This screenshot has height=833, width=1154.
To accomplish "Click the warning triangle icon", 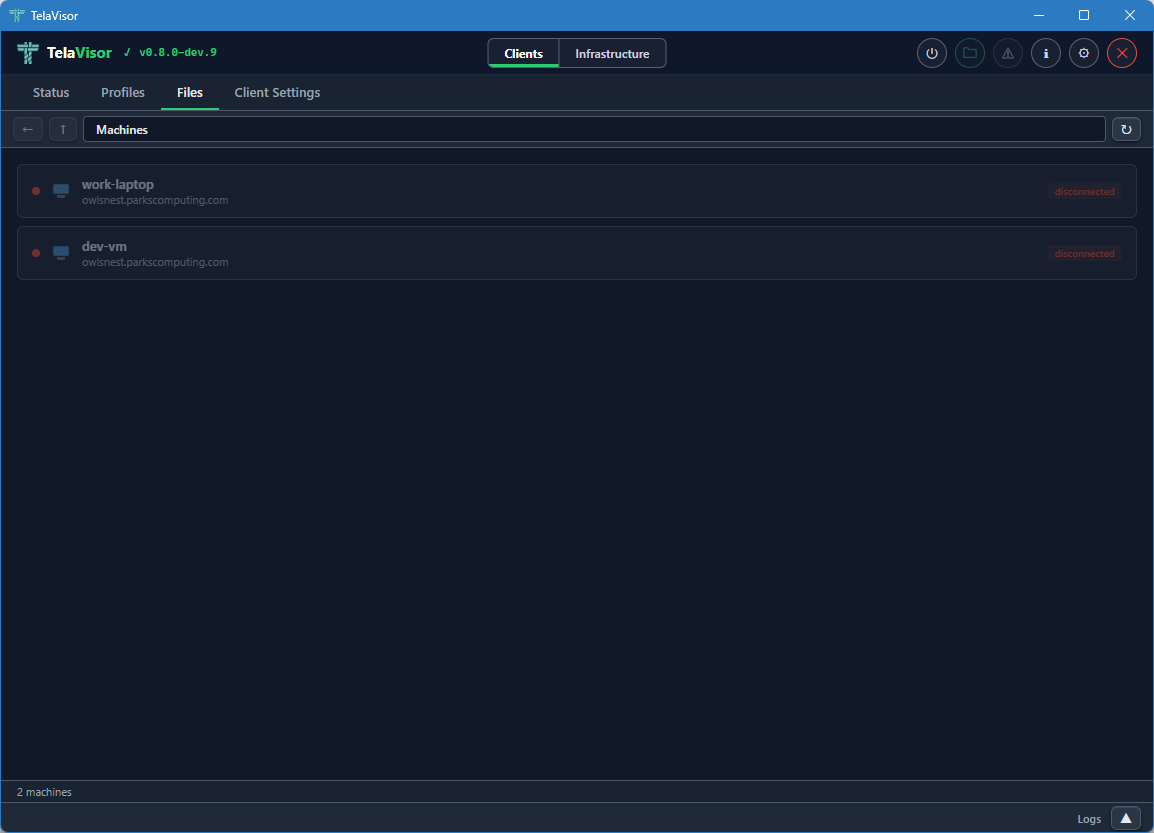I will point(1008,54).
